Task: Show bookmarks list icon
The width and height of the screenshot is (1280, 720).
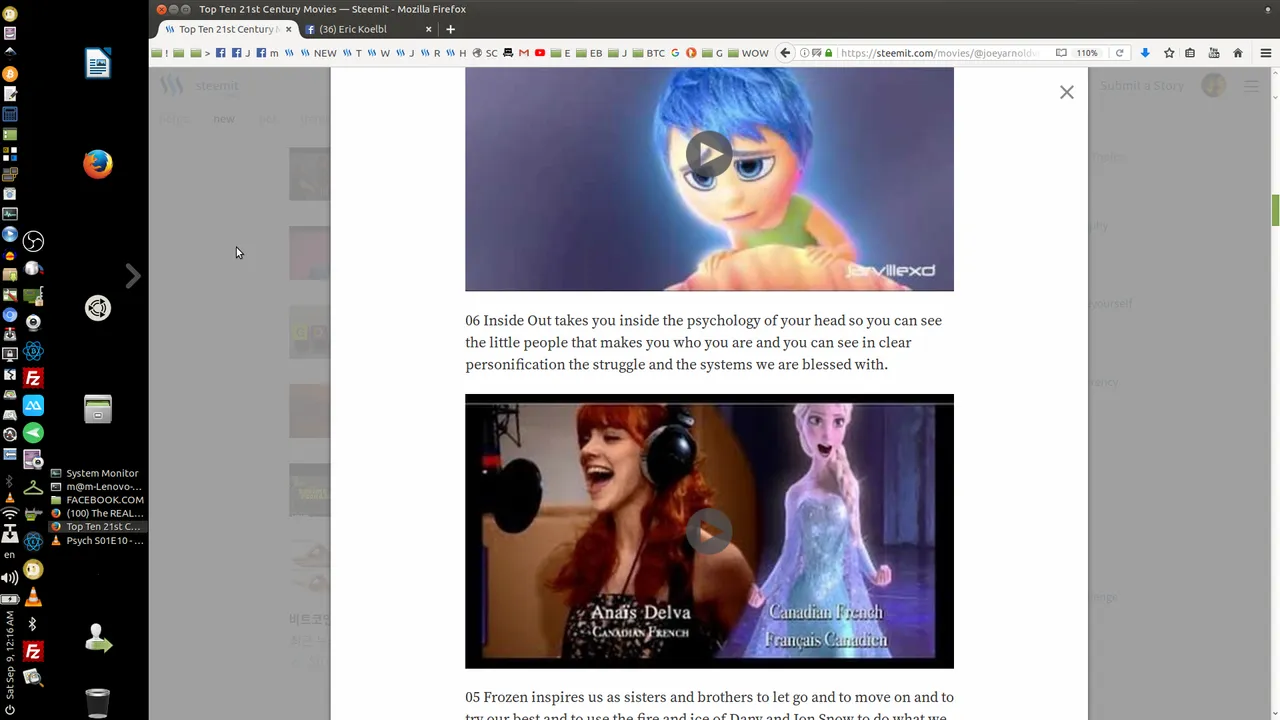Action: coord(1191,53)
